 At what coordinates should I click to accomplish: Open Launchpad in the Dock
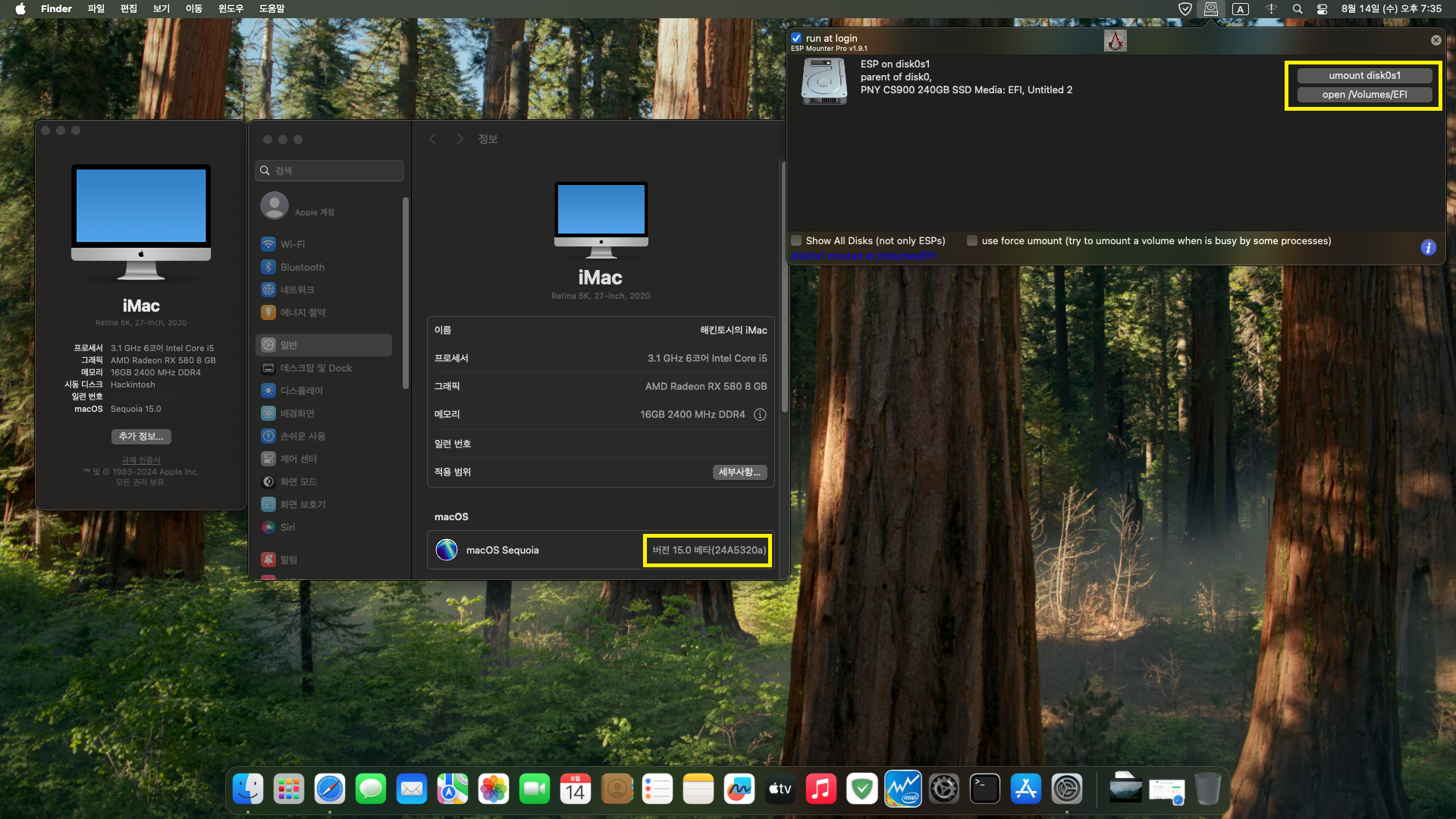[x=289, y=789]
